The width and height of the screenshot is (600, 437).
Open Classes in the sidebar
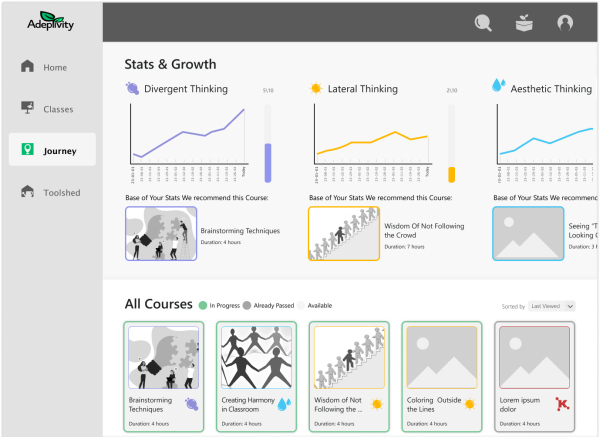tap(51, 108)
